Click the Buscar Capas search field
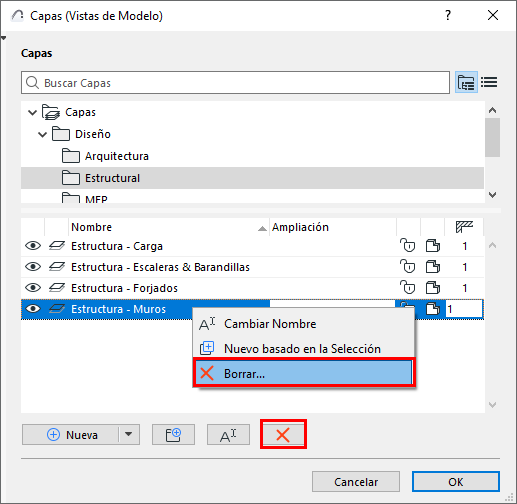The image size is (517, 504). [x=235, y=82]
